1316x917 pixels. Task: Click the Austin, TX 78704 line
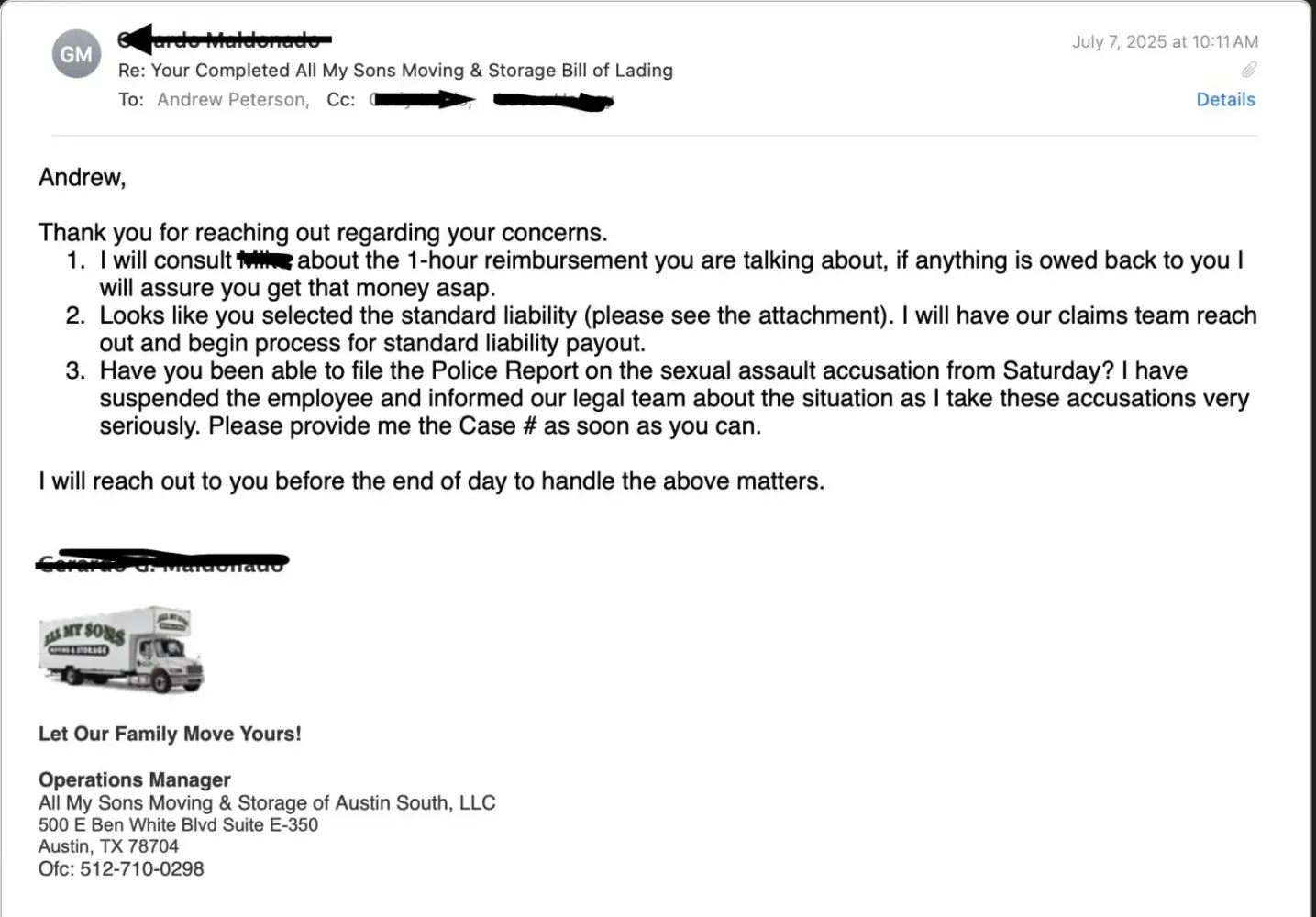point(108,846)
